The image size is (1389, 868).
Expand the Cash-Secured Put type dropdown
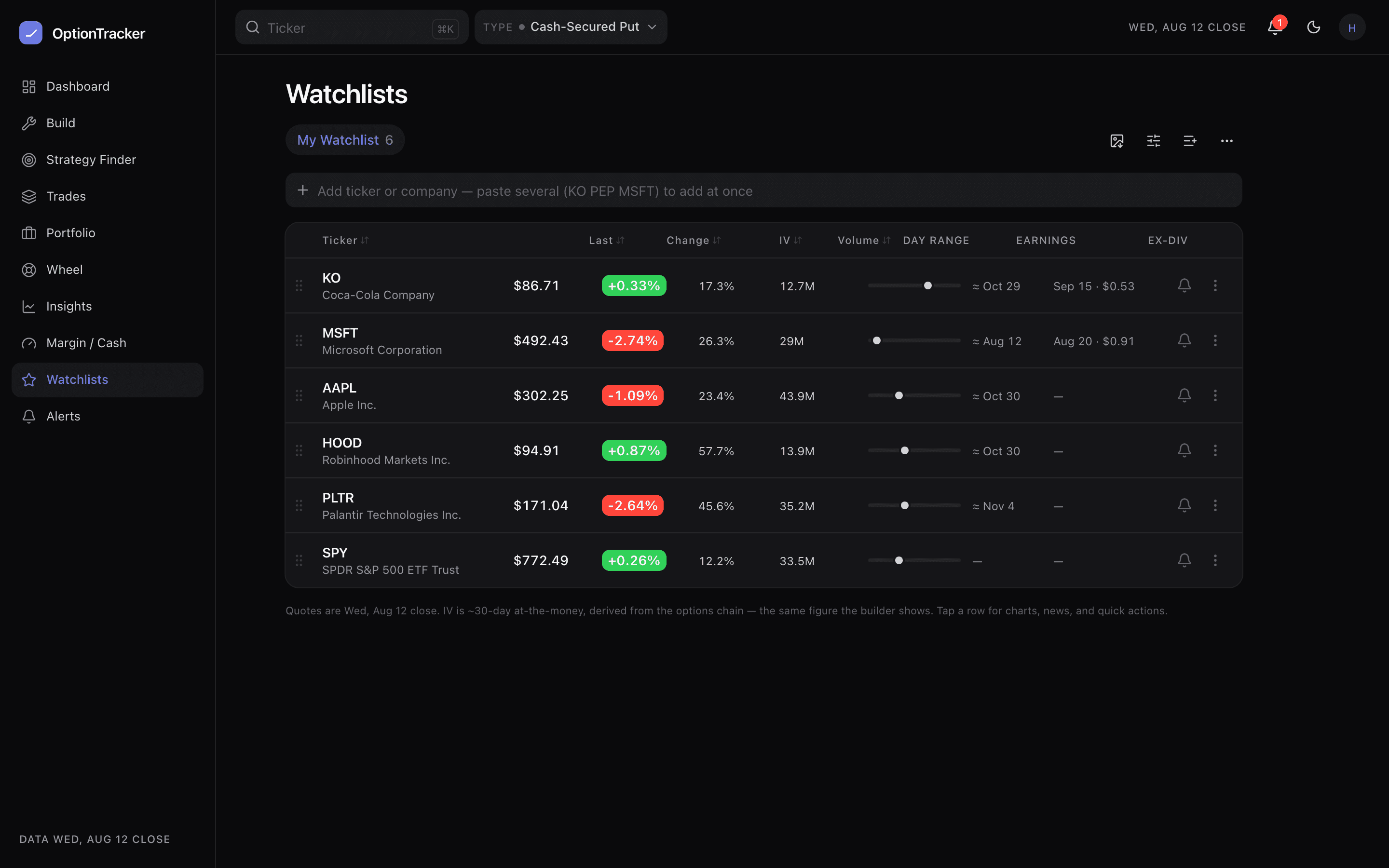pos(571,27)
